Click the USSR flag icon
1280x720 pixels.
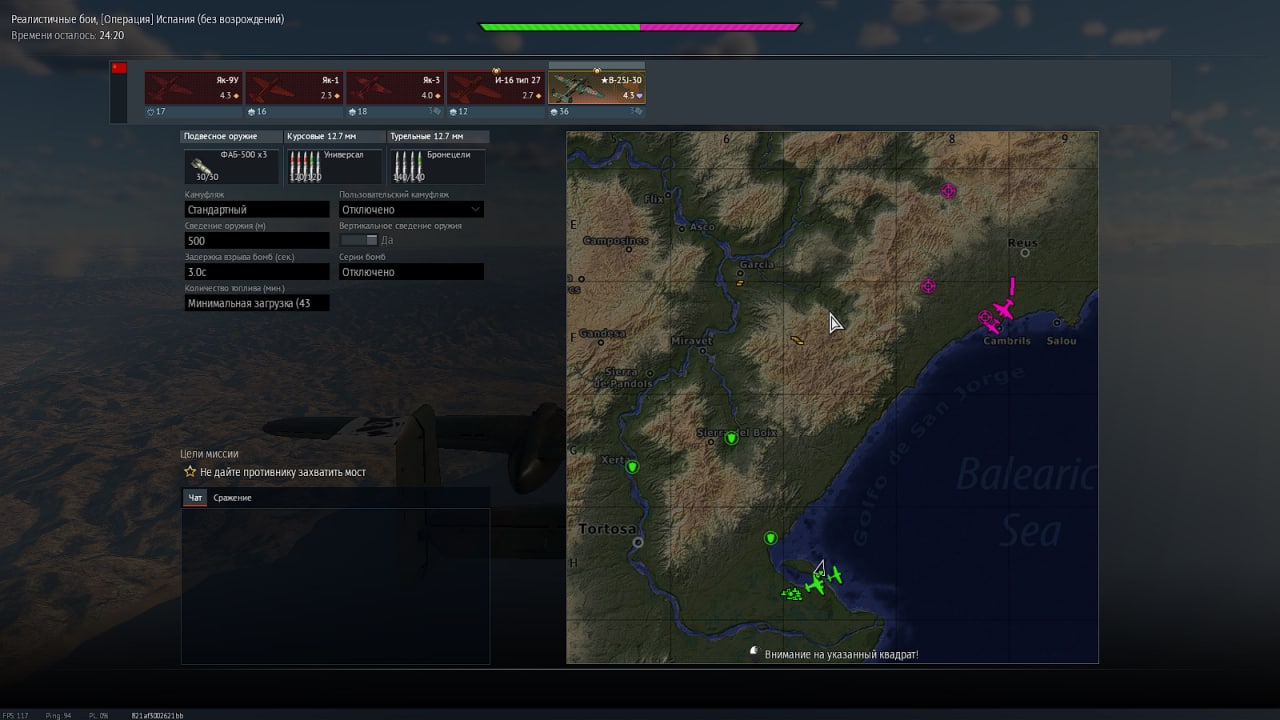(x=119, y=68)
